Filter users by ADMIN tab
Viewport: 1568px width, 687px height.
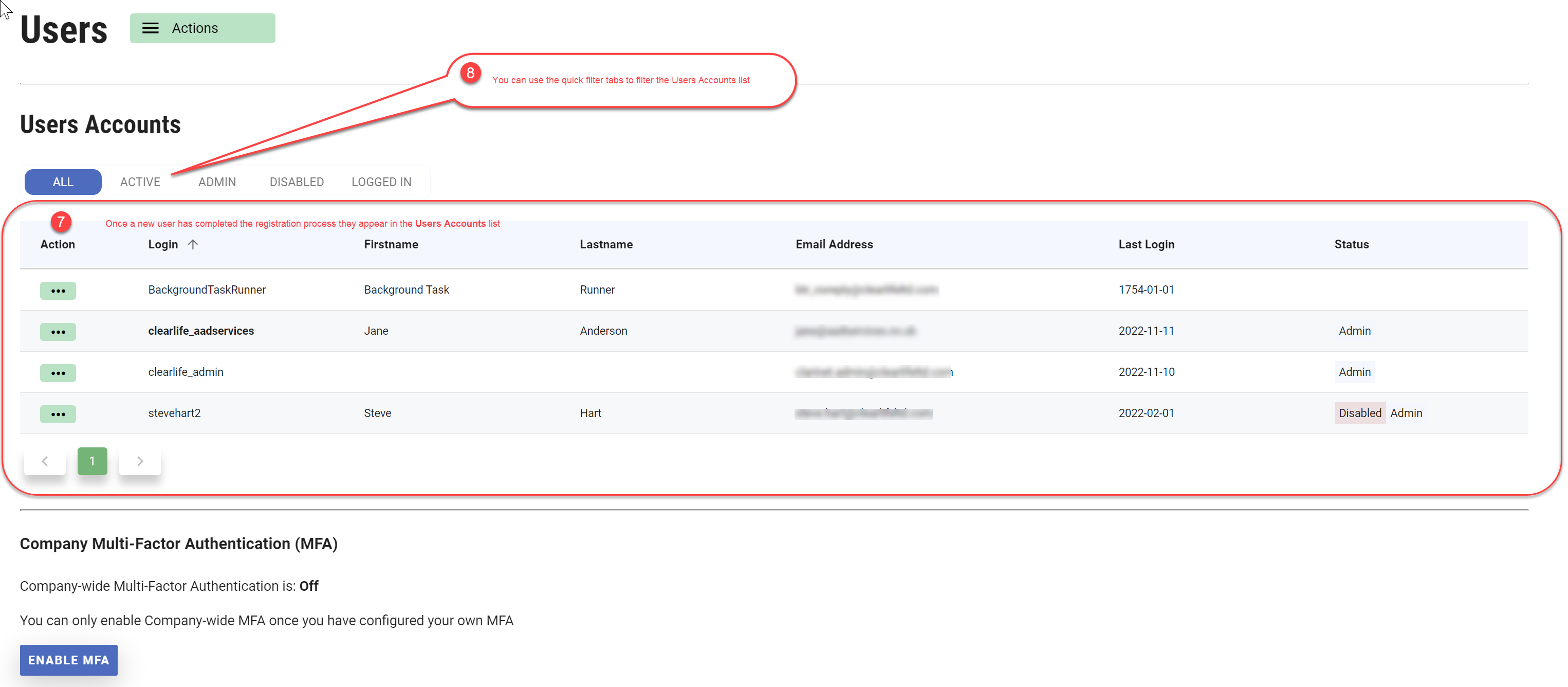pyautogui.click(x=217, y=182)
